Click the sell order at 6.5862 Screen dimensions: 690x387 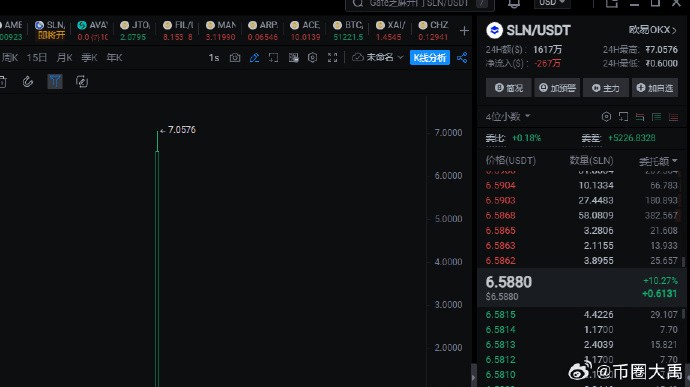click(581, 261)
